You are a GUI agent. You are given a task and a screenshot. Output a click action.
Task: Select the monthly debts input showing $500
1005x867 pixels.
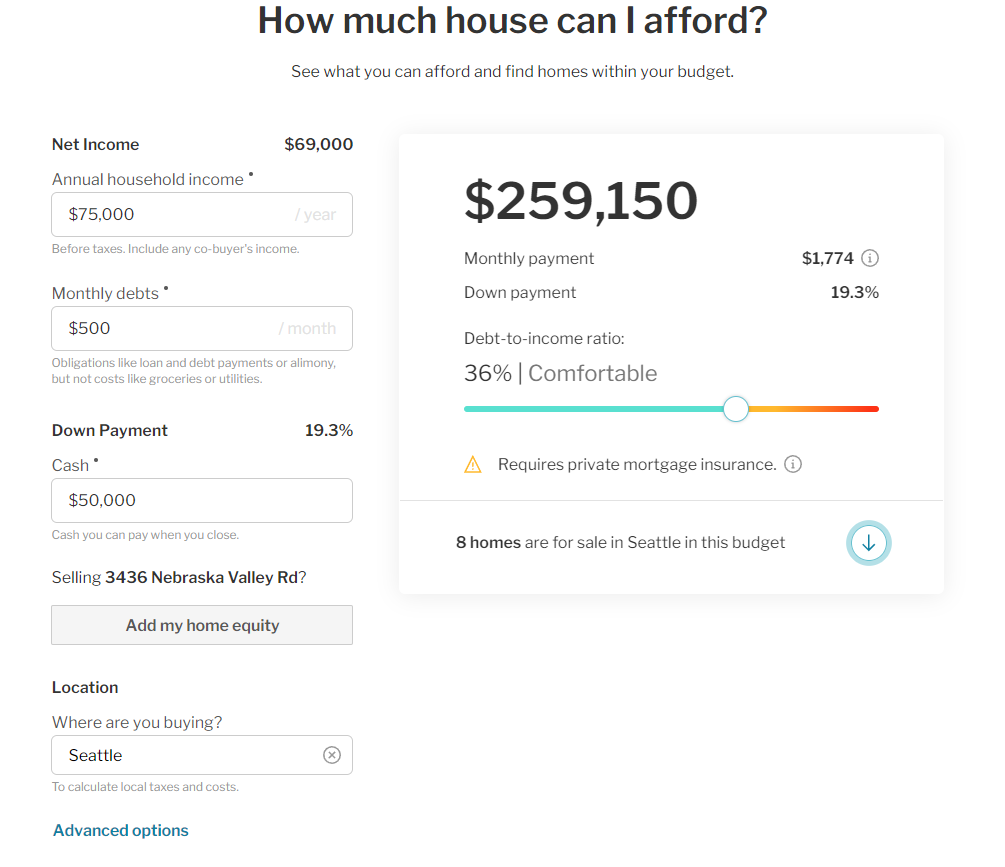point(201,328)
